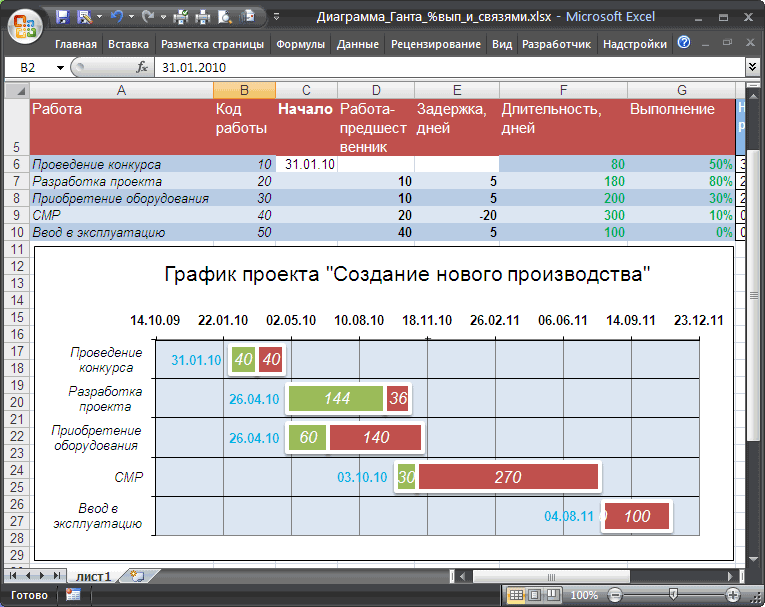Click the Select All corner triangle
Image resolution: width=765 pixels, height=607 pixels.
pyautogui.click(x=17, y=91)
